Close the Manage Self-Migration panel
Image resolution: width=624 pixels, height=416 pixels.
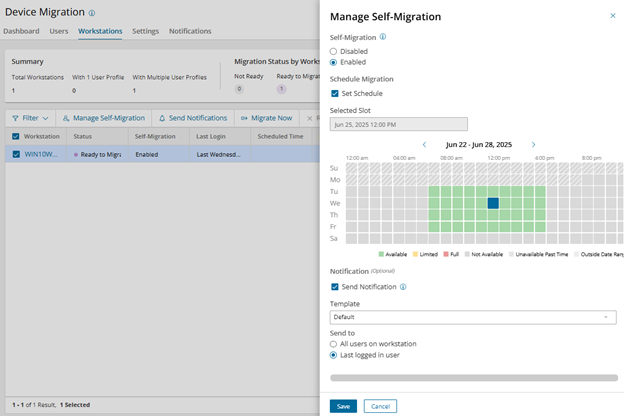(x=612, y=16)
